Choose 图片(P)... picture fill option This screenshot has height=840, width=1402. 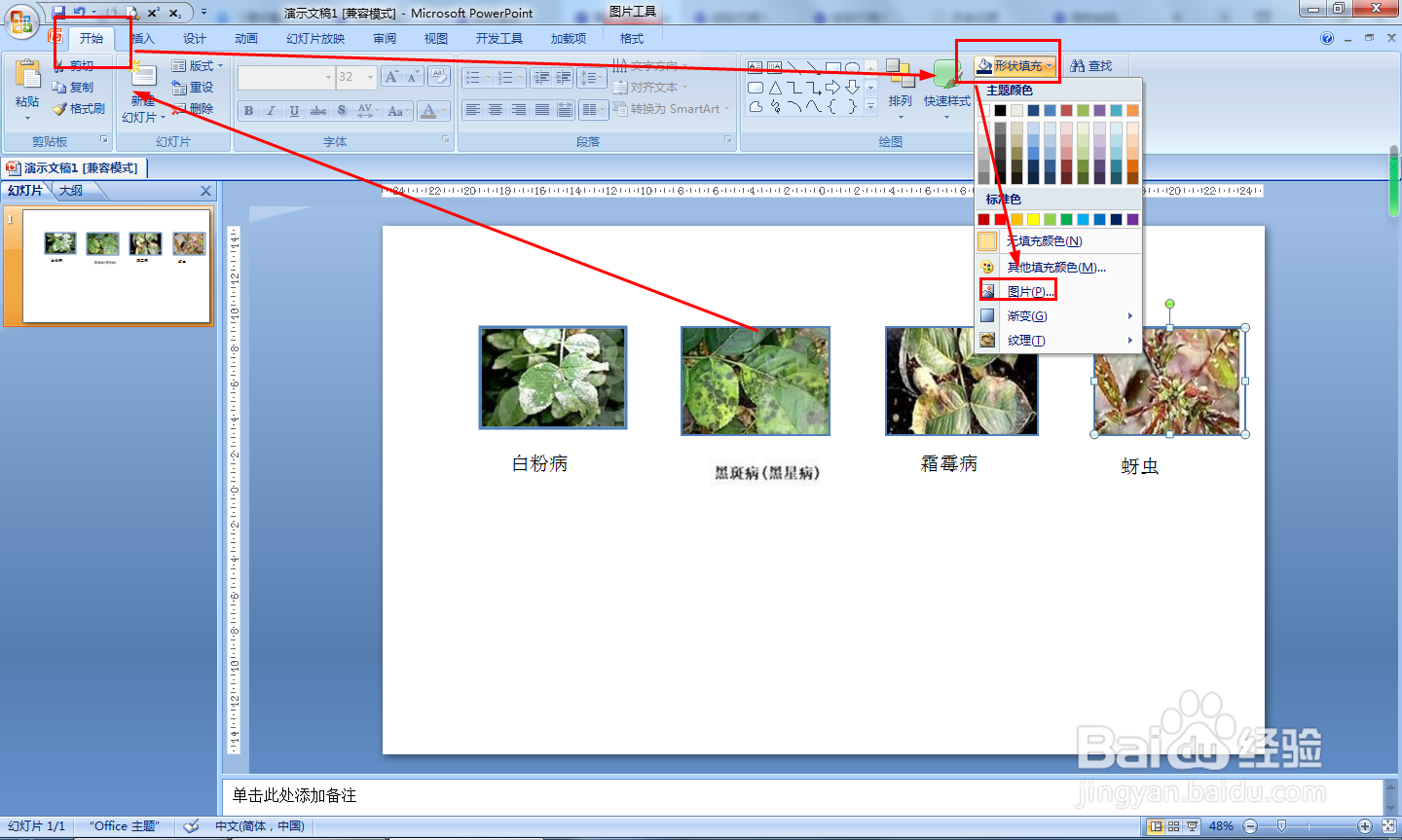tap(1057, 291)
